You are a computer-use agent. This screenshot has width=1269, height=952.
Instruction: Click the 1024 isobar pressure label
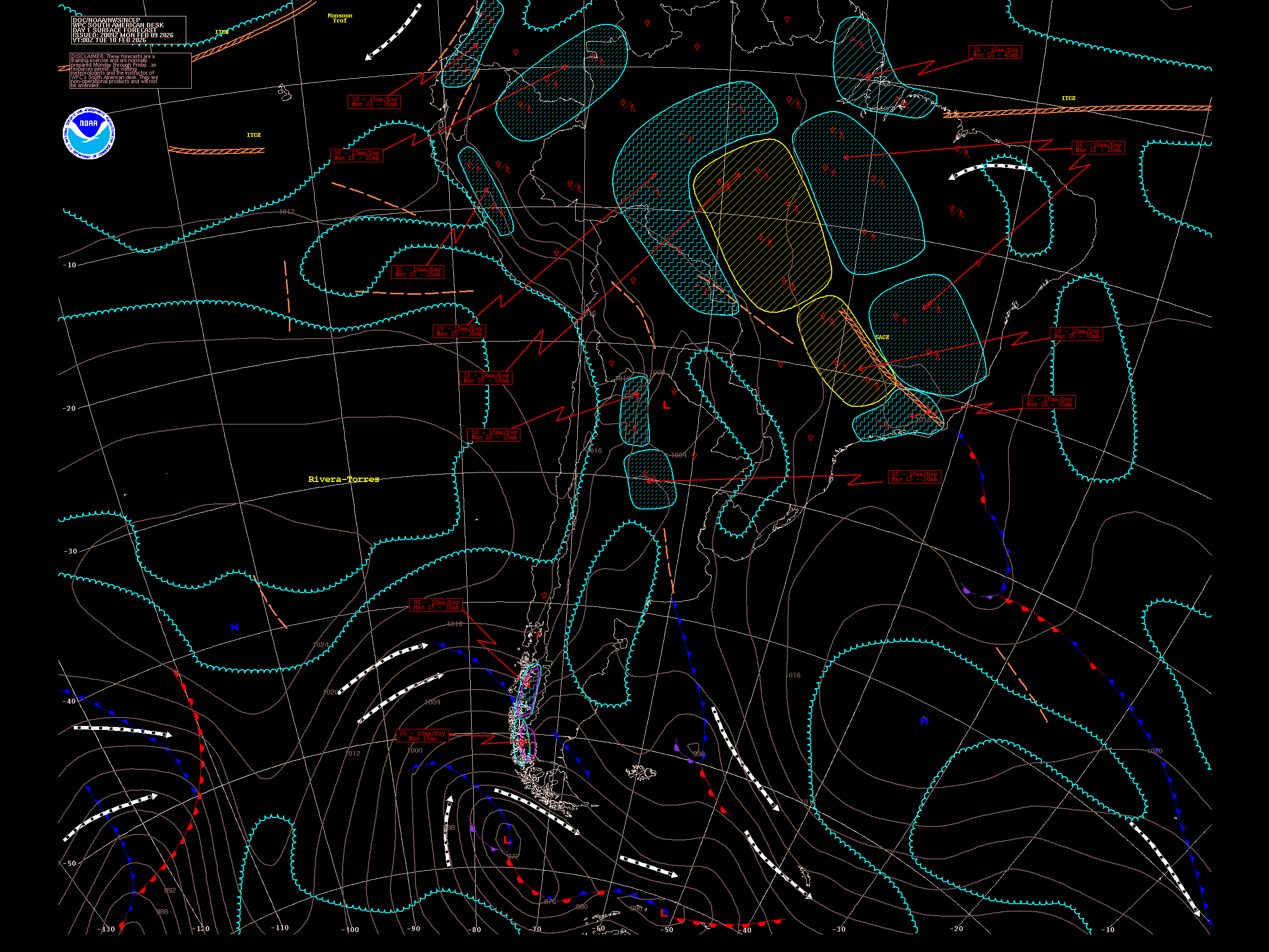coord(321,645)
